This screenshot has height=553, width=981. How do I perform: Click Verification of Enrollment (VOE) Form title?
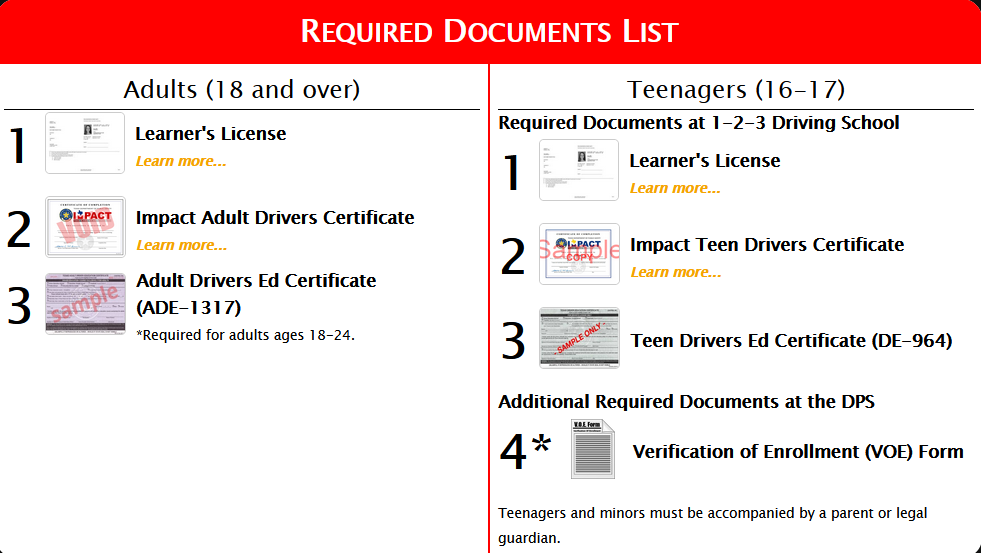798,452
